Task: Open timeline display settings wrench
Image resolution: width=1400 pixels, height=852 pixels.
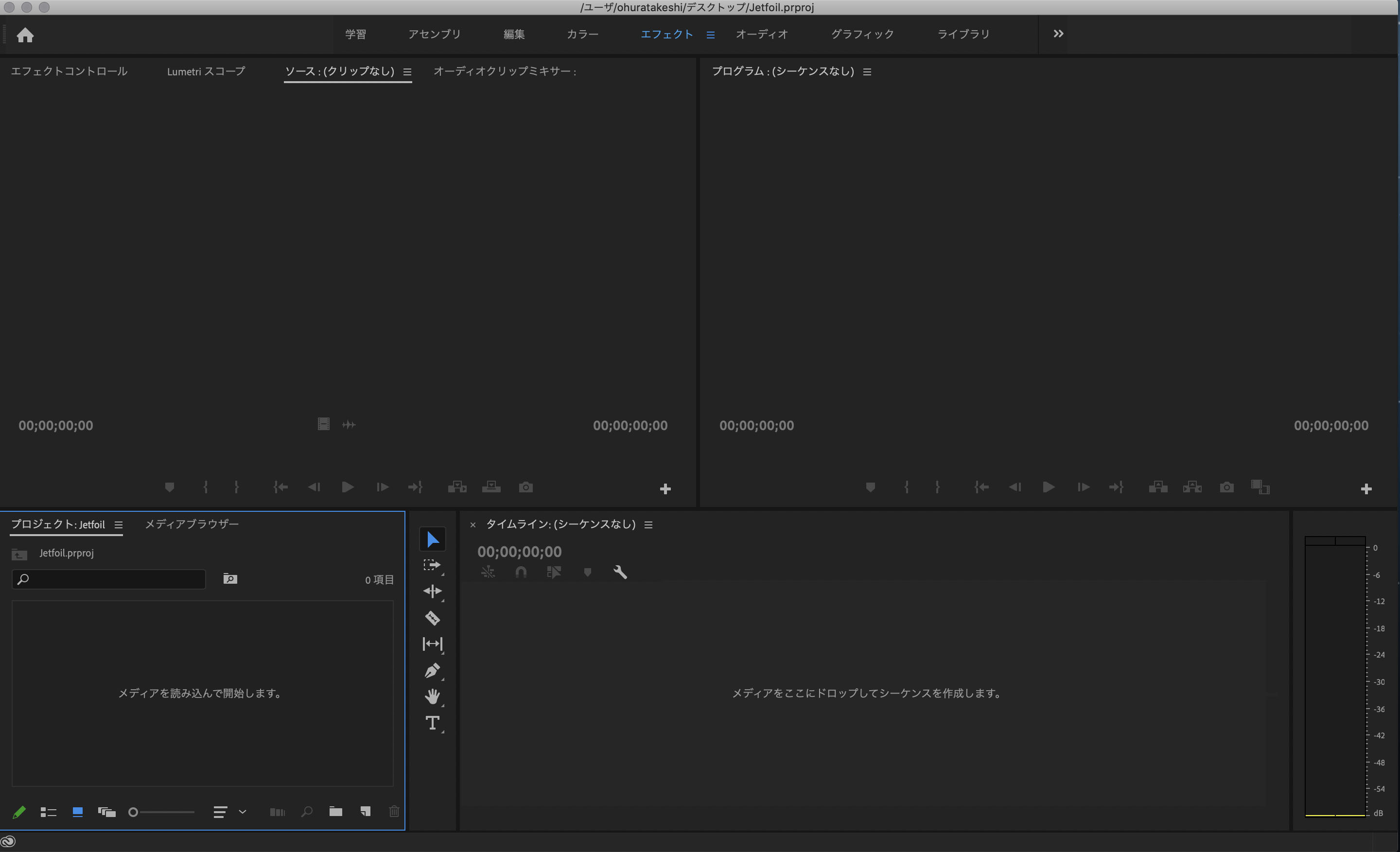Action: click(x=620, y=572)
